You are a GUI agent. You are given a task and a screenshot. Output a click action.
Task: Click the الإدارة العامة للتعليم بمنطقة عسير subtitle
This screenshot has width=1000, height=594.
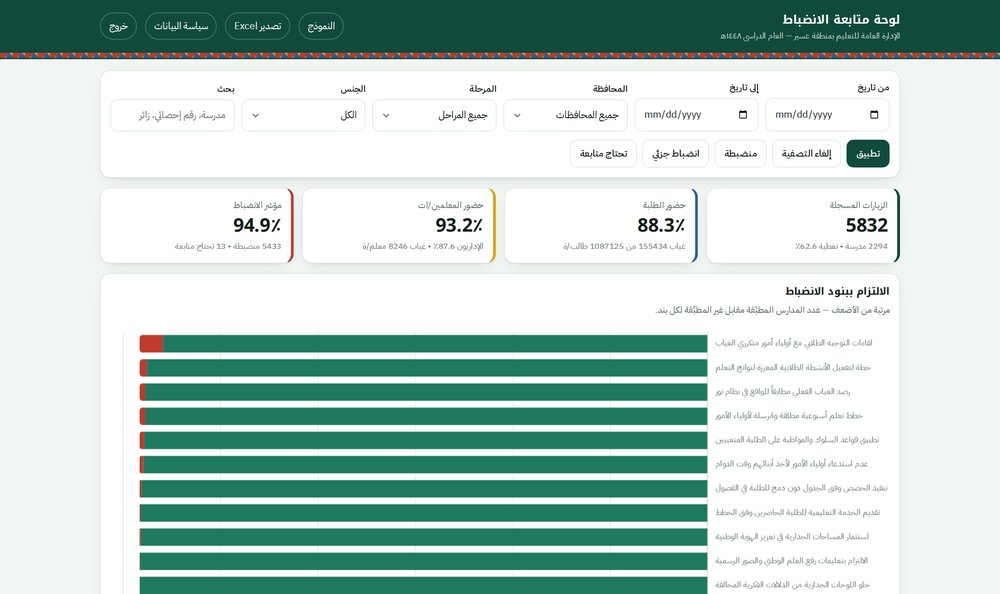pyautogui.click(x=810, y=36)
